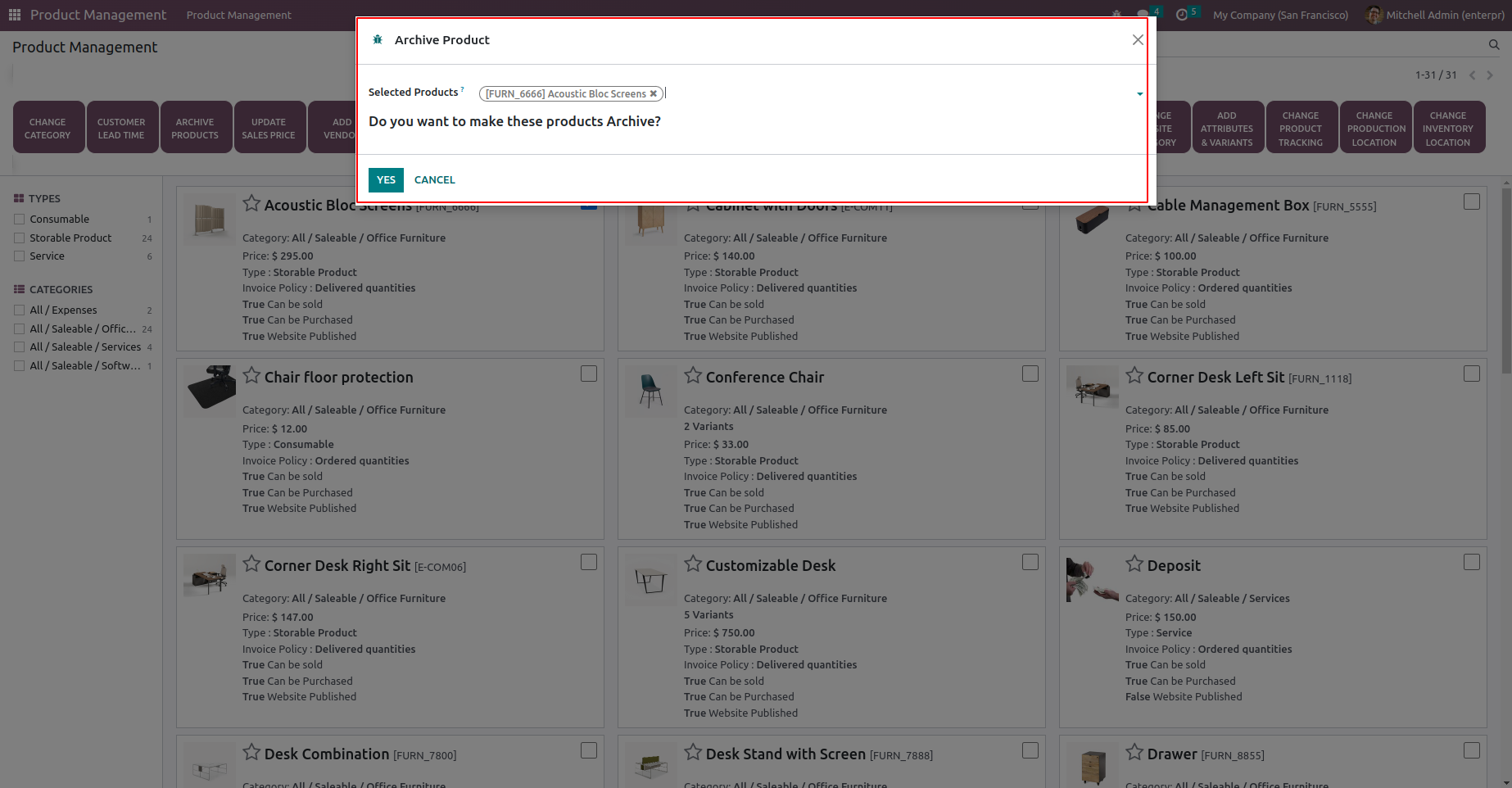Toggle the All / Saleable / Softw... filter

(x=19, y=365)
